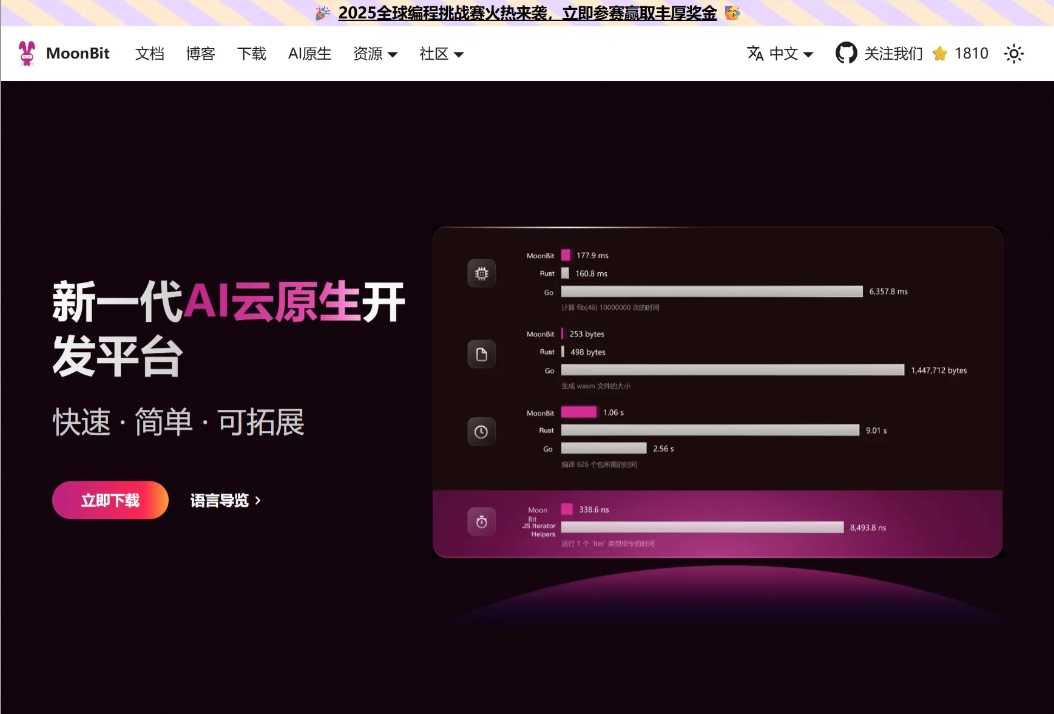Open the AI原生 nav item
The width and height of the screenshot is (1054, 714).
pyautogui.click(x=309, y=53)
